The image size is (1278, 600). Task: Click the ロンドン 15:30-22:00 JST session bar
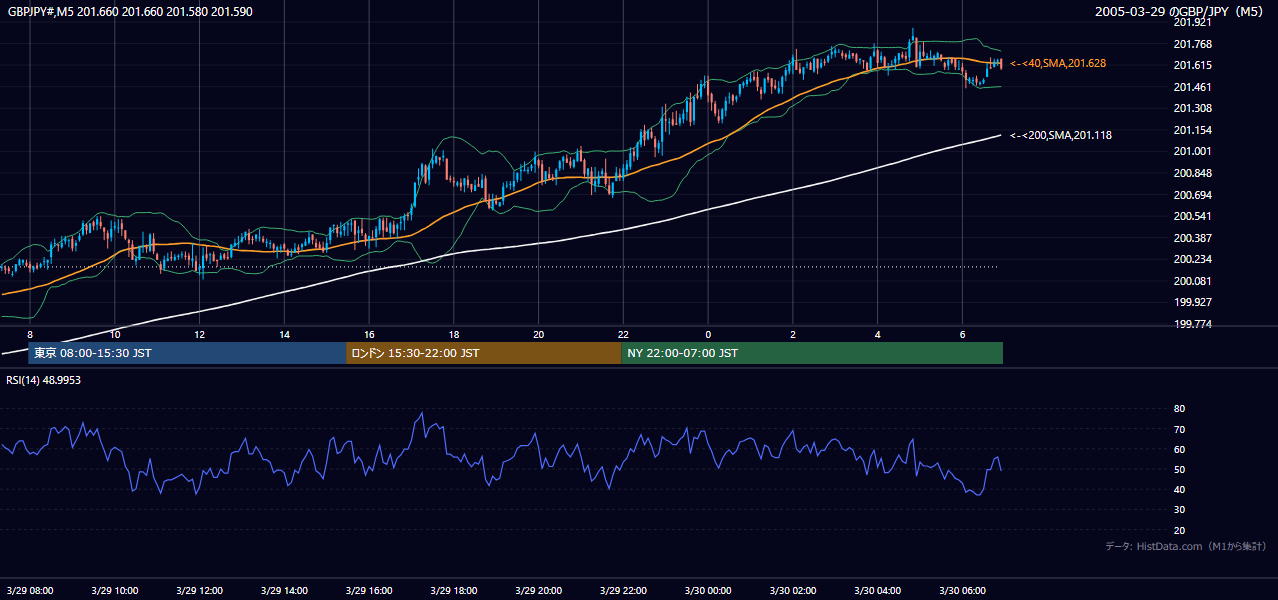483,353
